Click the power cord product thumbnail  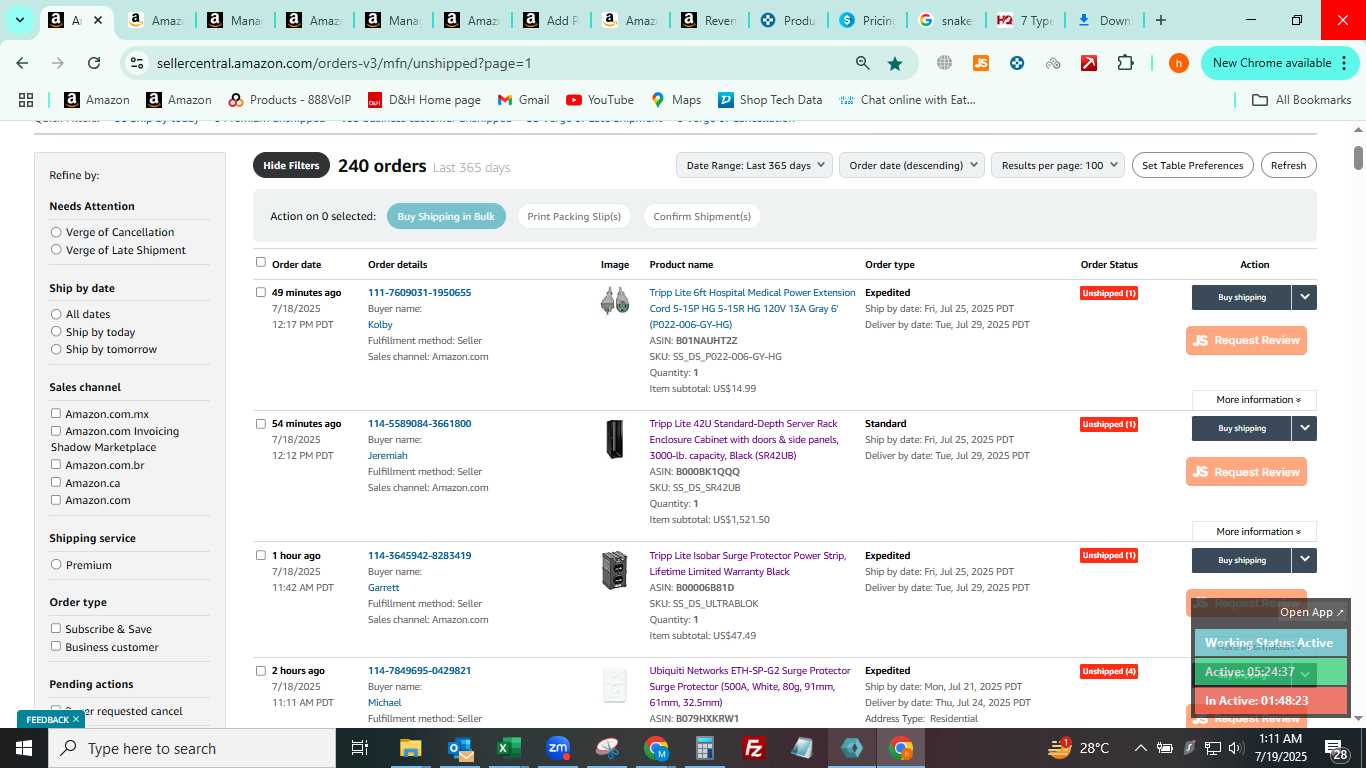614,301
